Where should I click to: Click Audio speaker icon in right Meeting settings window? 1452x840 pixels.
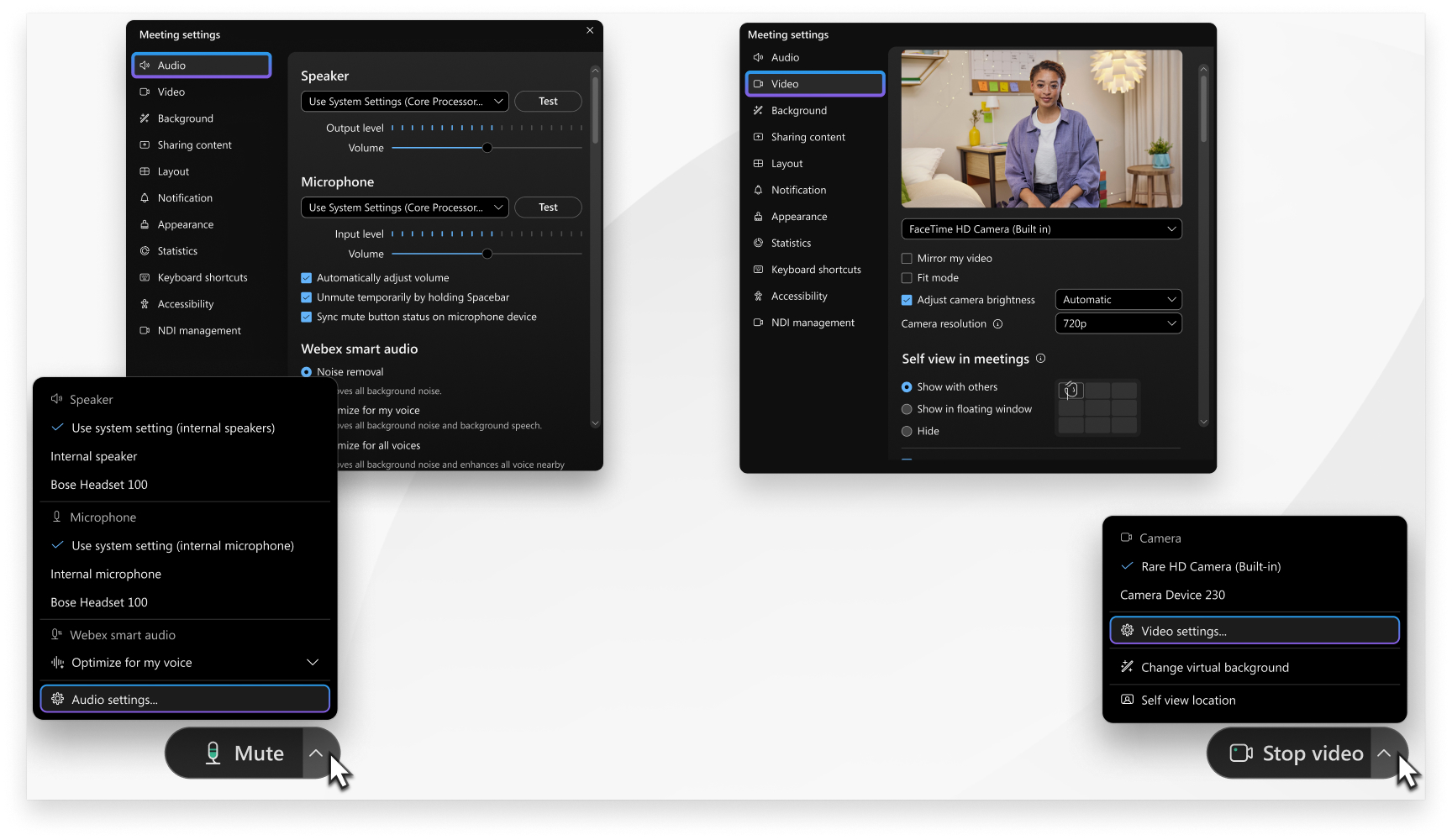click(758, 57)
